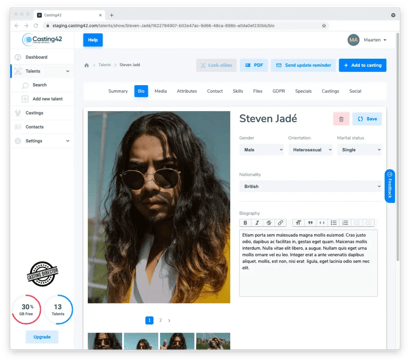This screenshot has height=362, width=410.
Task: Close the Casting42 browser tab
Action: tap(100, 15)
